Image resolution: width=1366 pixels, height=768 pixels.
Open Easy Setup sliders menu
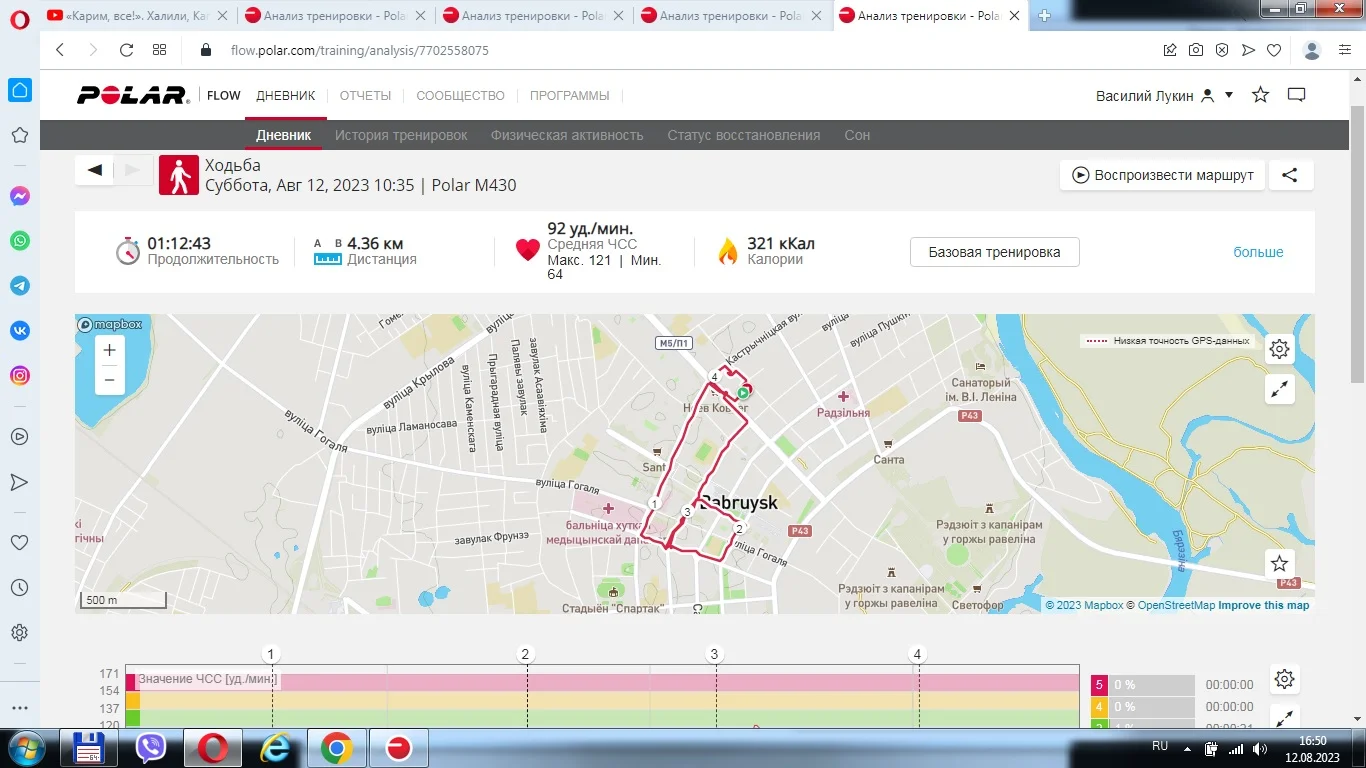(1346, 50)
